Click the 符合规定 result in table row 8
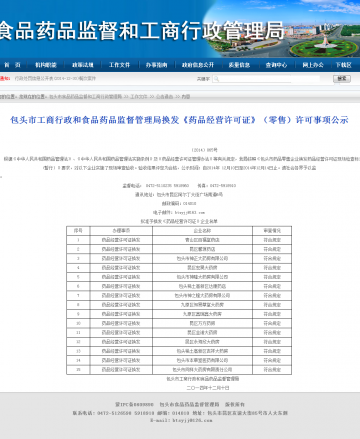This screenshot has width=360, height=439. point(272,305)
